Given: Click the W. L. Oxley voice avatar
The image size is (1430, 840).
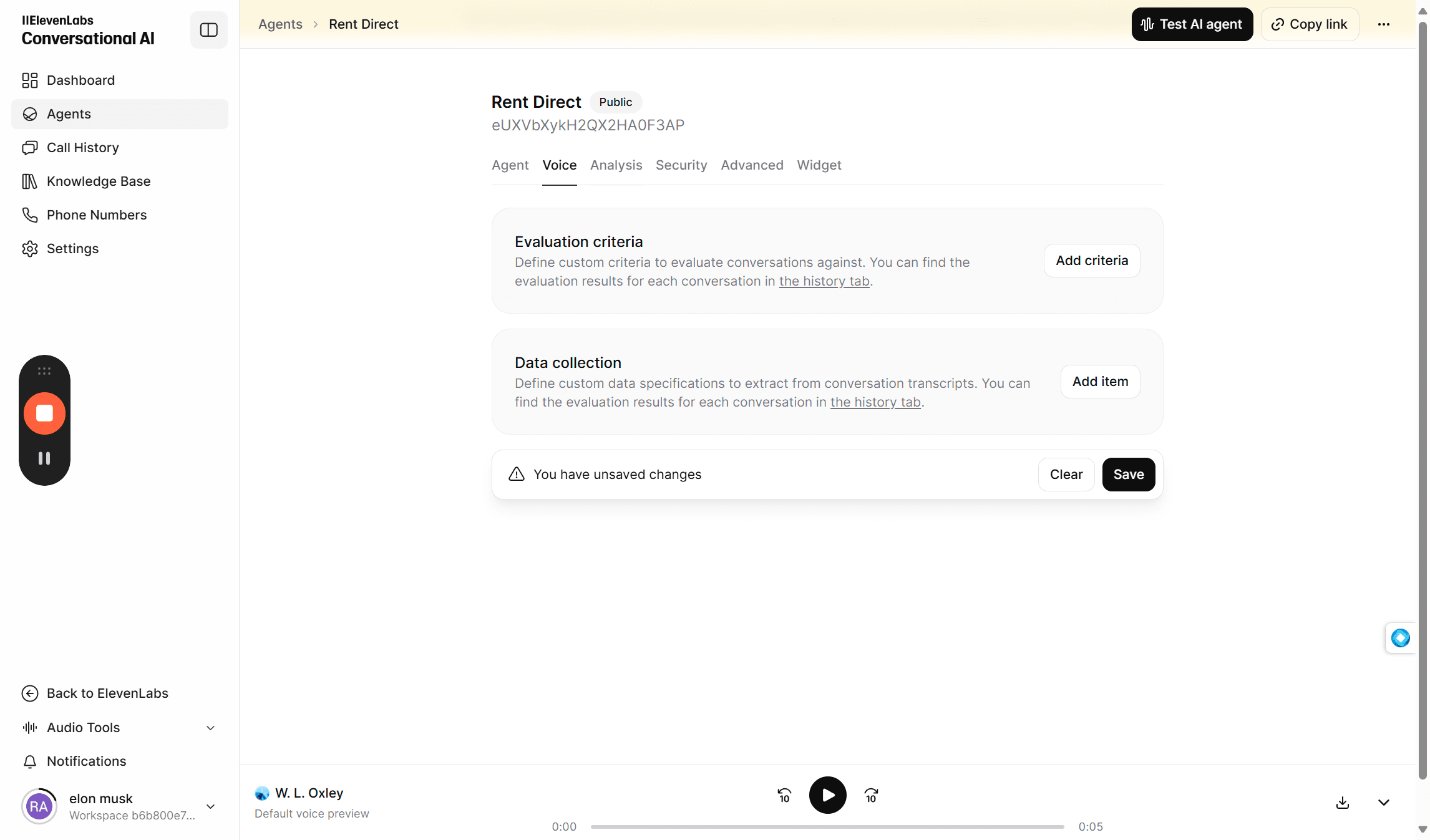Looking at the screenshot, I should tap(262, 793).
